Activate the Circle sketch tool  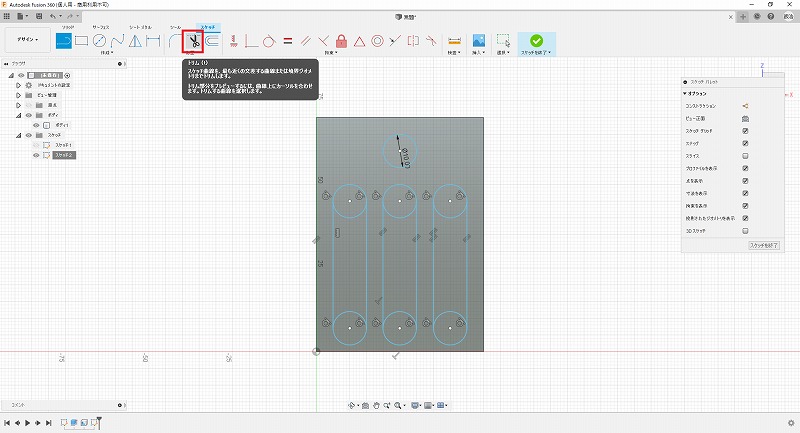(x=100, y=41)
